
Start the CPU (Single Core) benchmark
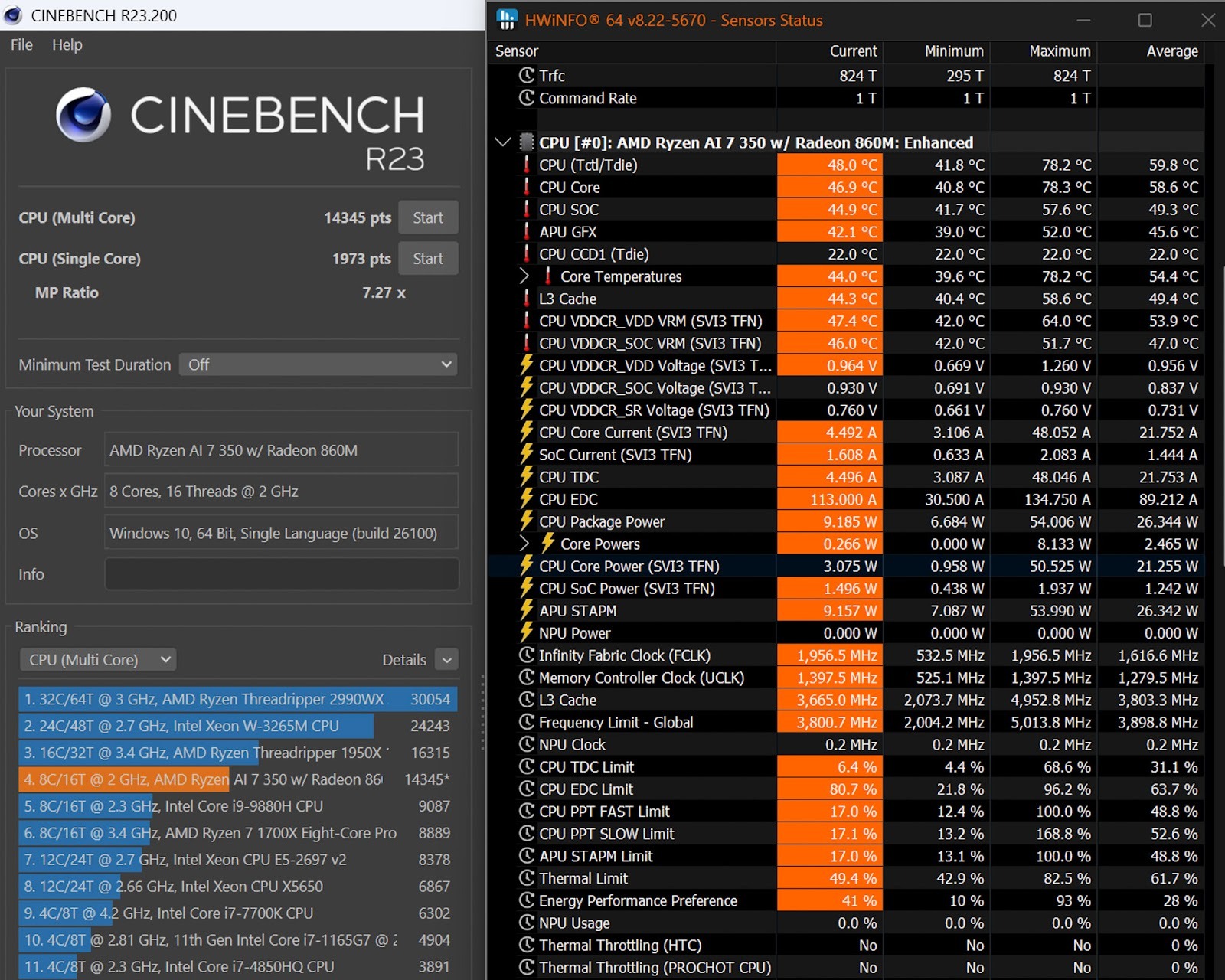pyautogui.click(x=427, y=259)
